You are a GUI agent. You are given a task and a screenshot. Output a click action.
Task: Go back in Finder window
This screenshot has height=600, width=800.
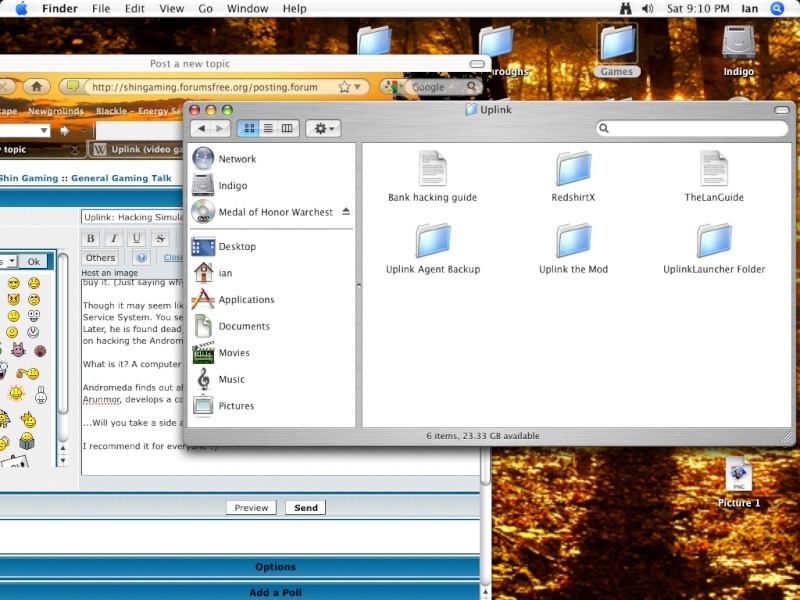(x=201, y=129)
